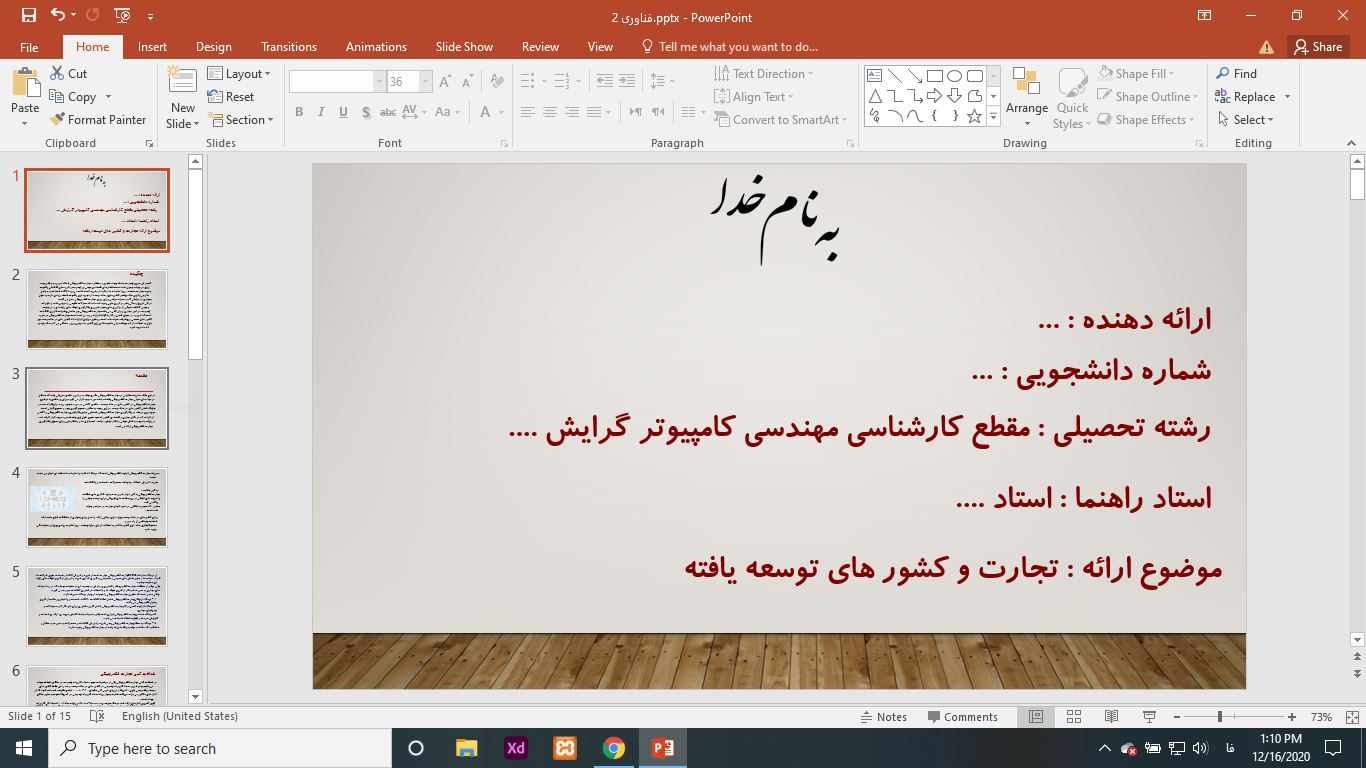Image resolution: width=1366 pixels, height=768 pixels.
Task: Toggle Normal view button in status bar
Action: coord(1036,717)
